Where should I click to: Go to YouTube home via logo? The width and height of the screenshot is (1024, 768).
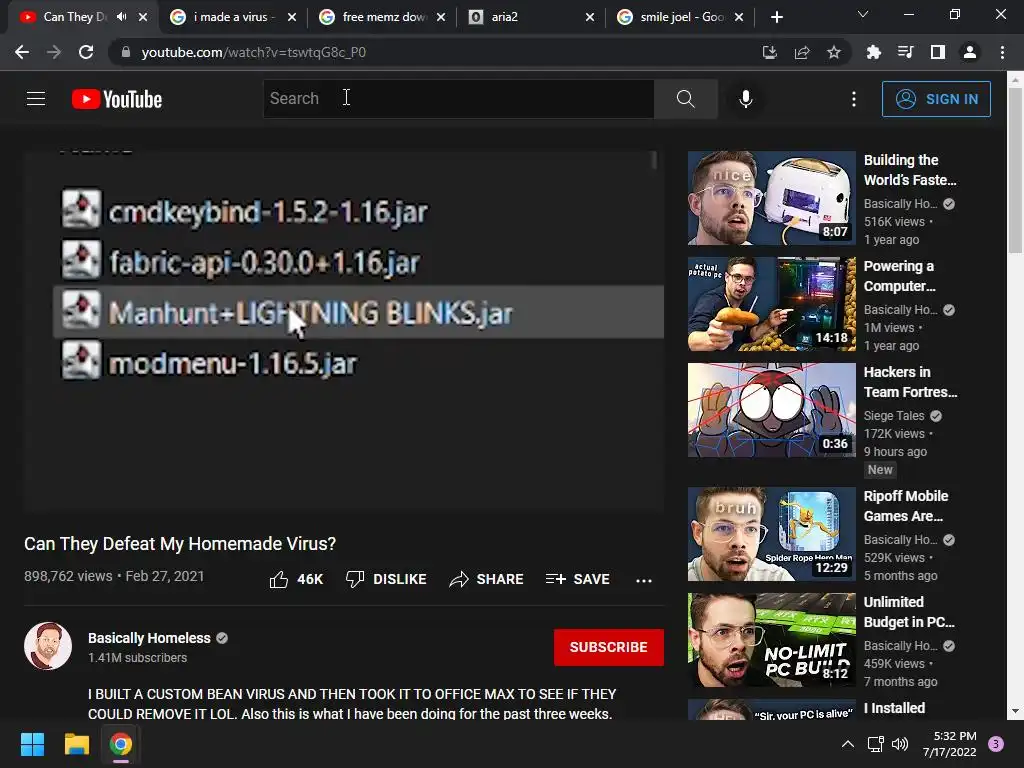pos(117,99)
